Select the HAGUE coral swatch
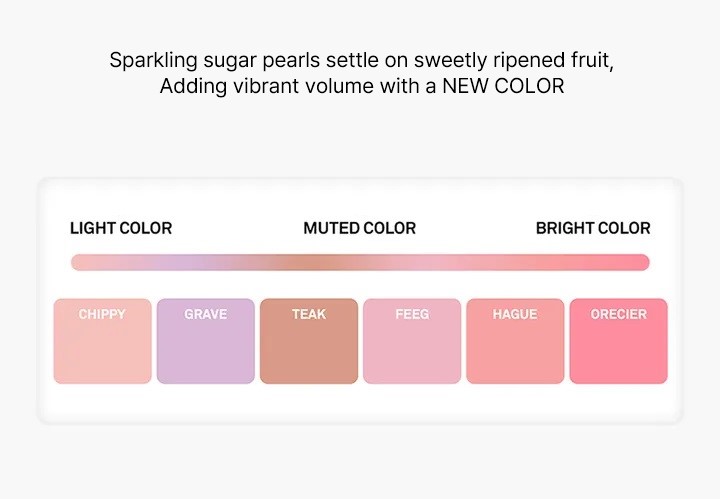720x499 pixels. pos(515,341)
